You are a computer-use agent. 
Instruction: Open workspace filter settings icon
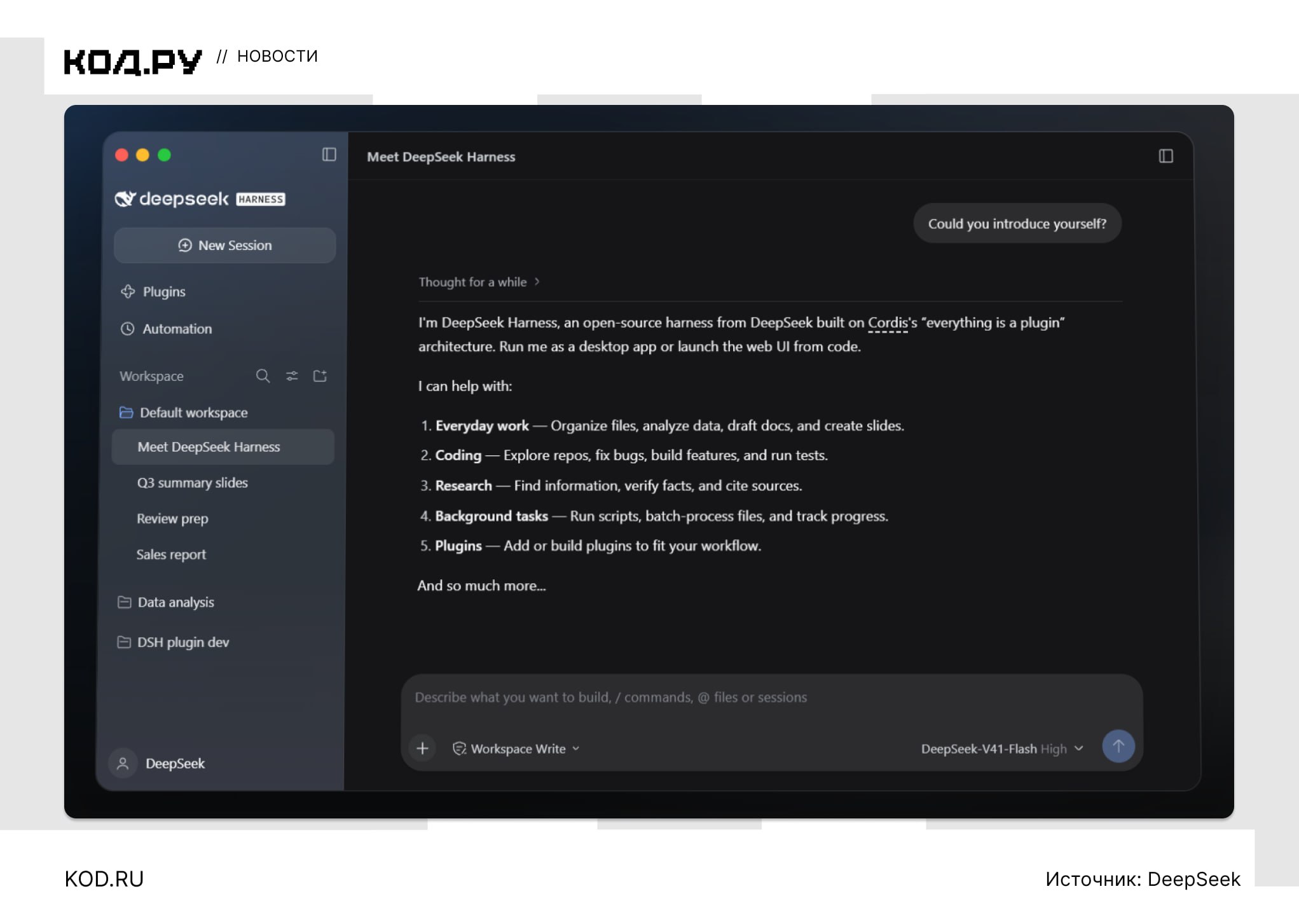point(292,376)
